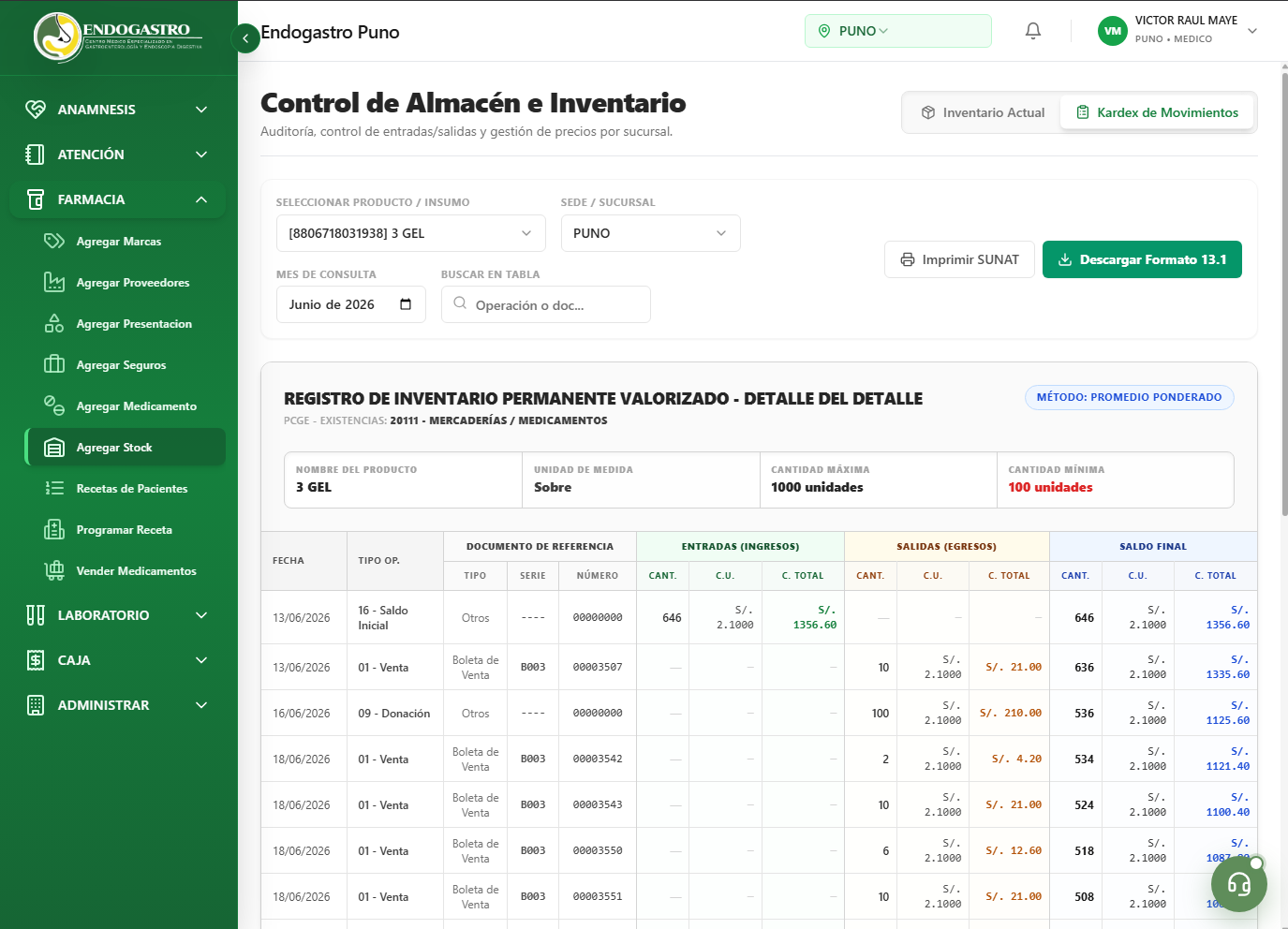Open the user profile menu chevron
The height and width of the screenshot is (929, 1288).
1252,31
